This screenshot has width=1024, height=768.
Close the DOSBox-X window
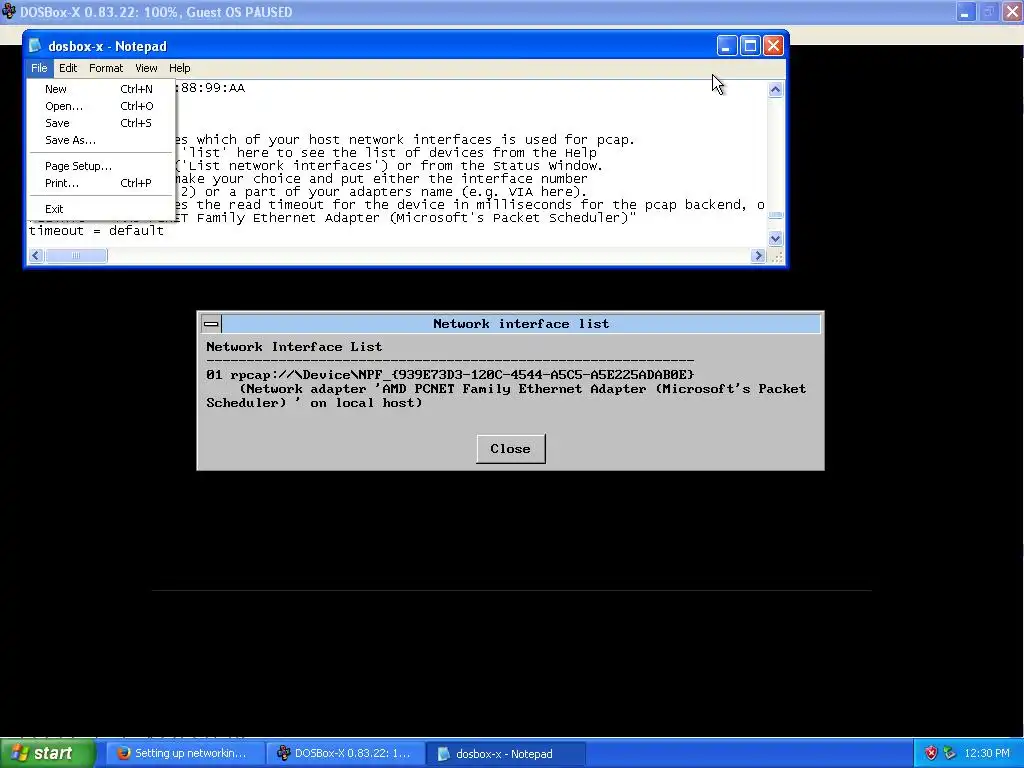[x=1012, y=12]
